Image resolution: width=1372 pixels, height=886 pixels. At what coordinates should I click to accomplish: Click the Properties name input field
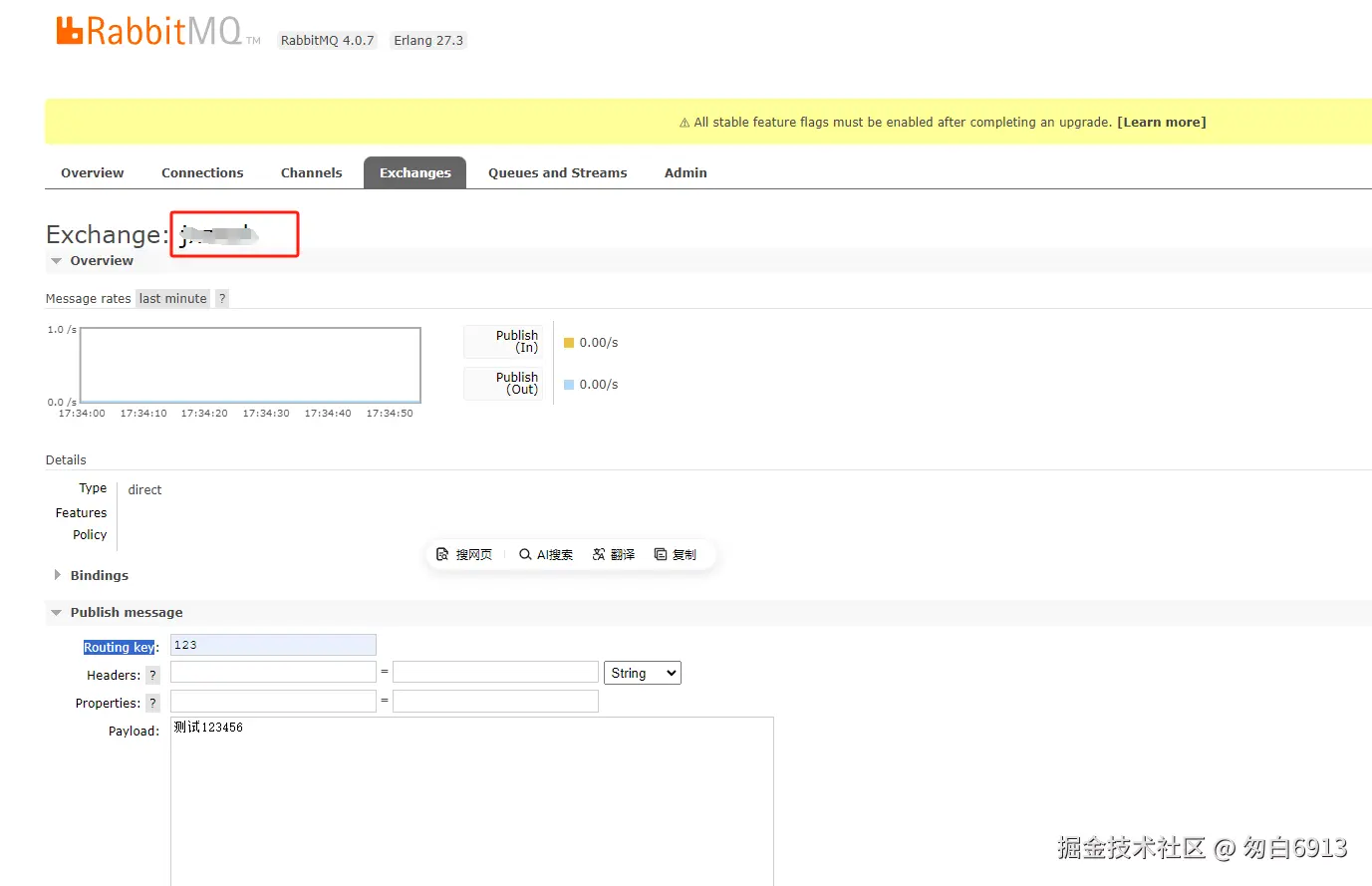(x=273, y=701)
